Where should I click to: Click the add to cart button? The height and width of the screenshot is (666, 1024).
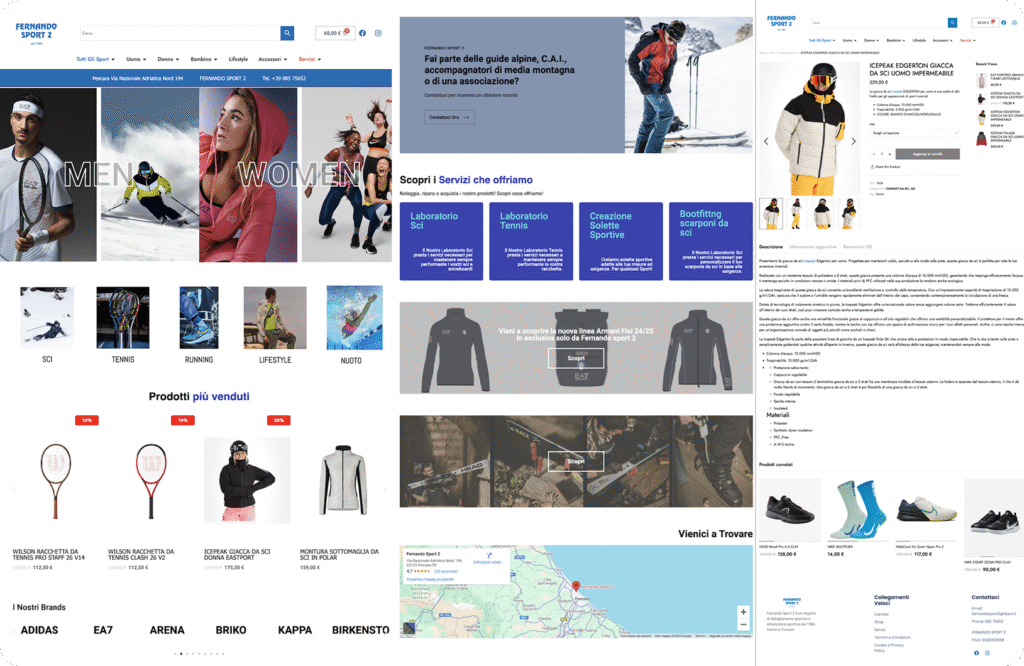[927, 154]
